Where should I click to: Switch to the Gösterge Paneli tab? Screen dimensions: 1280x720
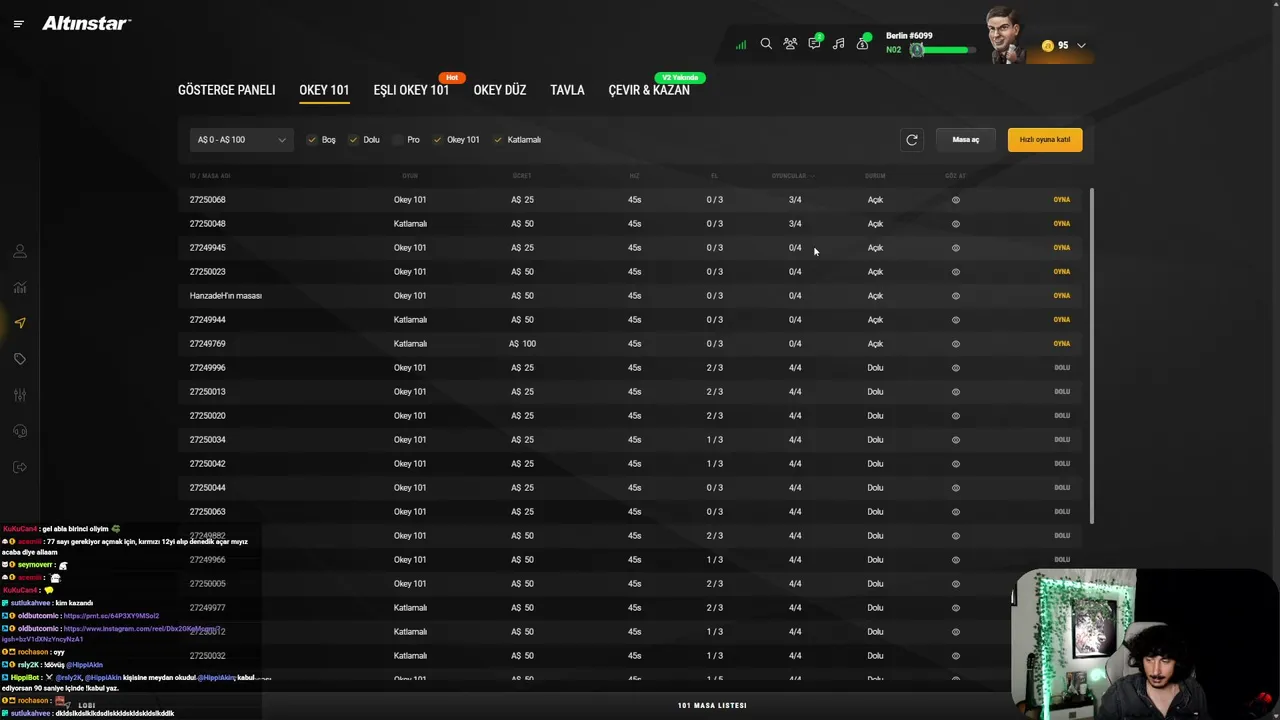click(x=227, y=90)
